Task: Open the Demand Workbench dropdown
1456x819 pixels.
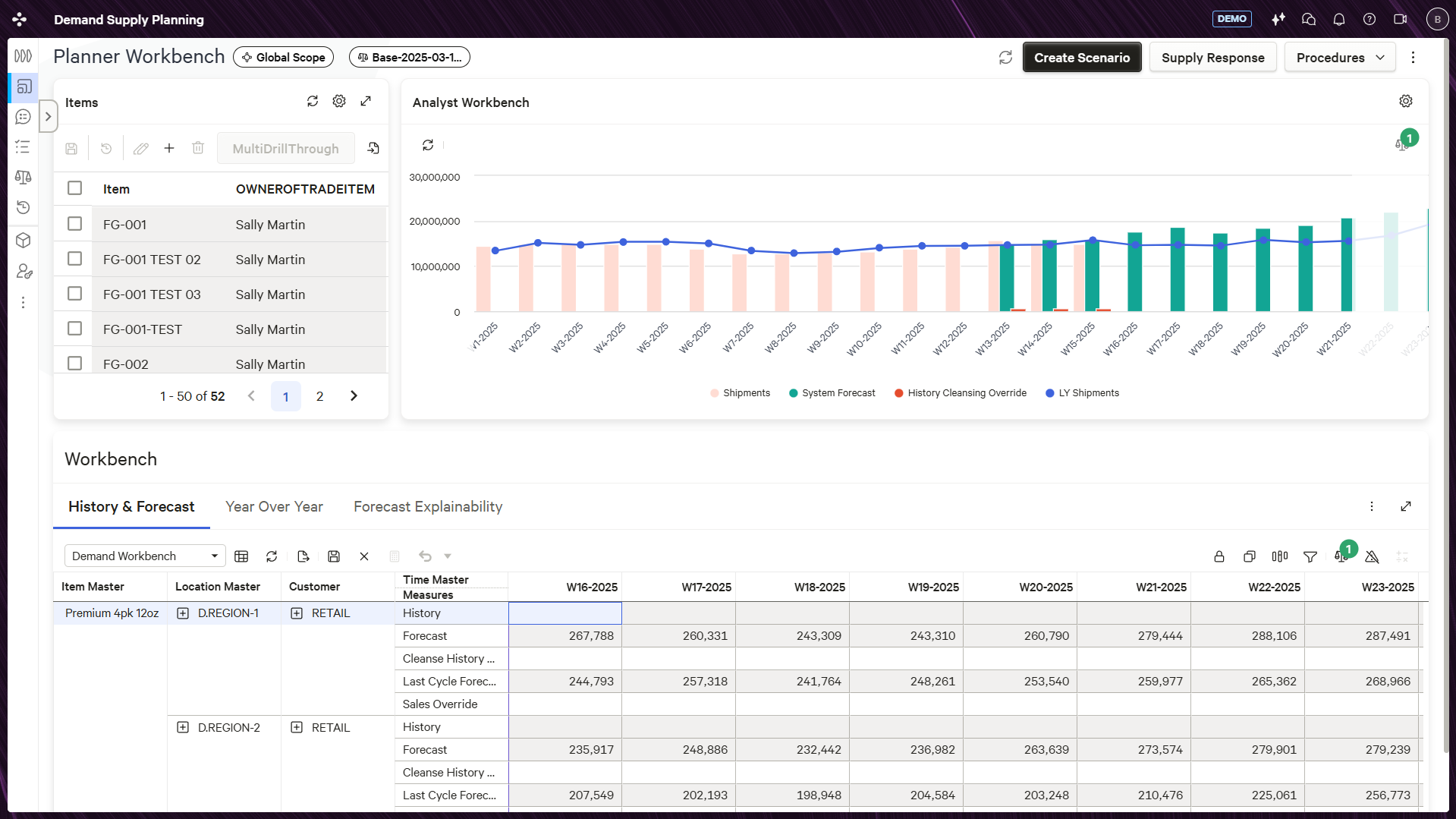Action: 145,556
